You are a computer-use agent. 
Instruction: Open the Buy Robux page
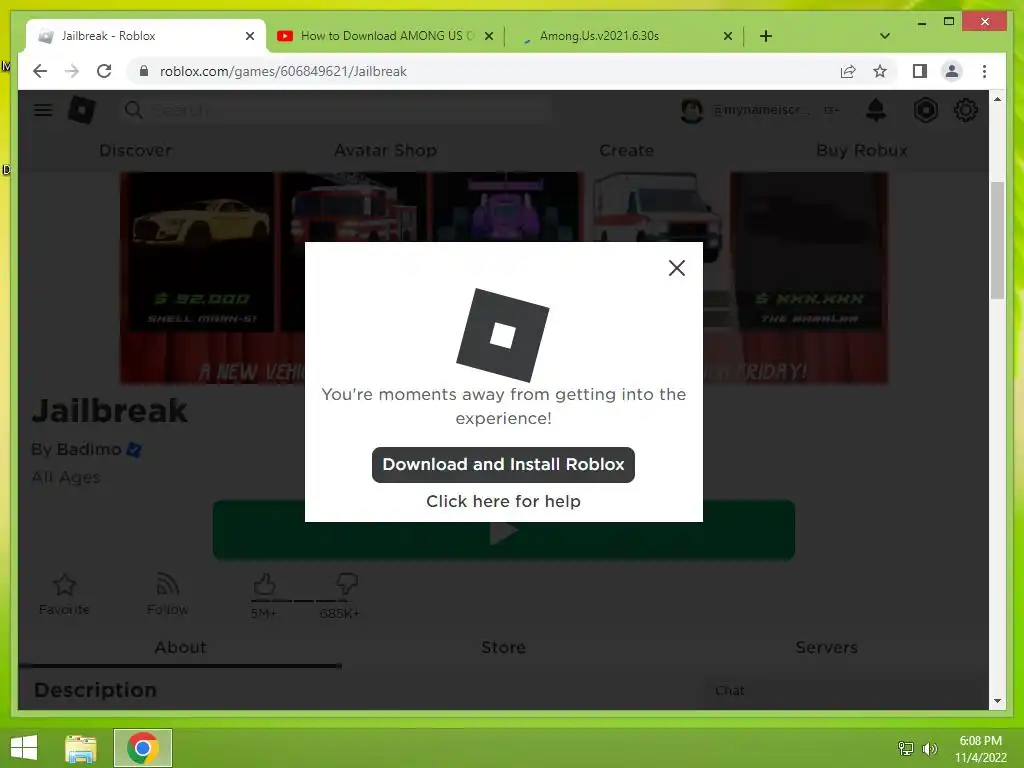click(x=861, y=150)
